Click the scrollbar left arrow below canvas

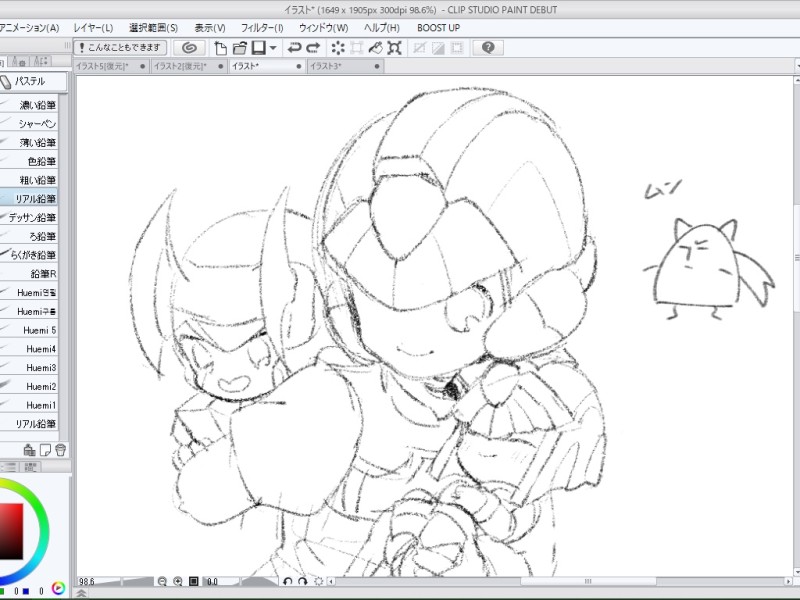tap(332, 581)
